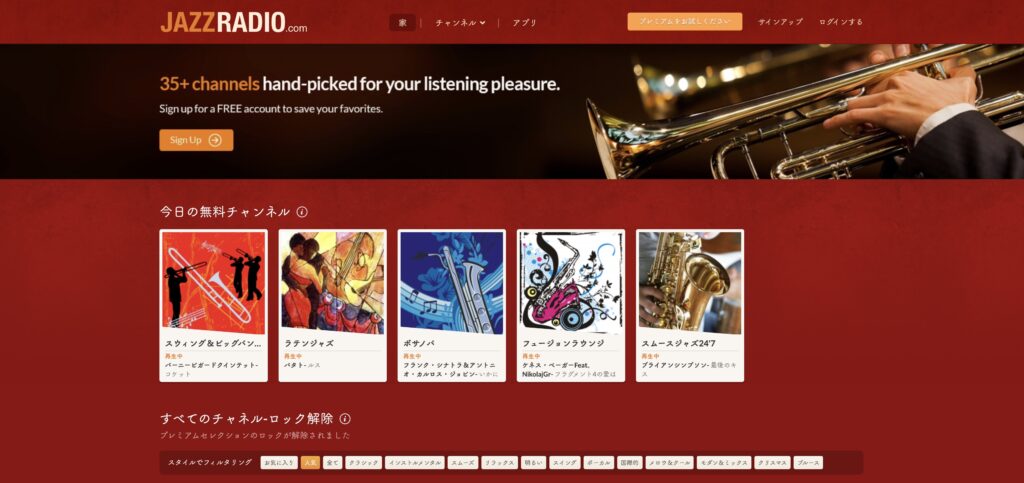Open the スムースジャズ24'7 channel artwork
Viewport: 1024px width, 483px height.
[x=690, y=283]
